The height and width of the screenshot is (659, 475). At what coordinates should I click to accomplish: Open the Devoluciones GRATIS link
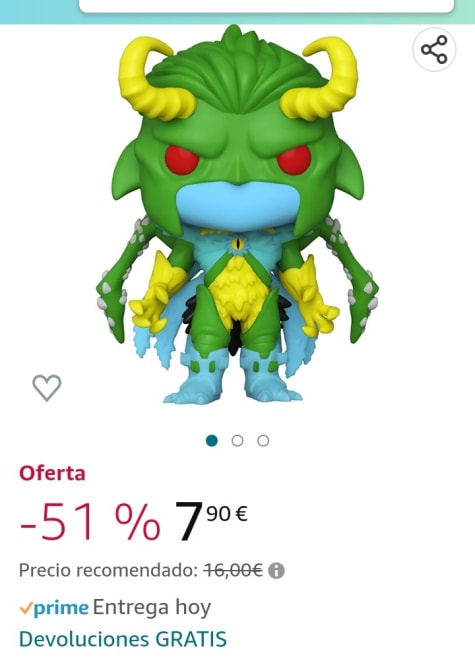pos(123,639)
